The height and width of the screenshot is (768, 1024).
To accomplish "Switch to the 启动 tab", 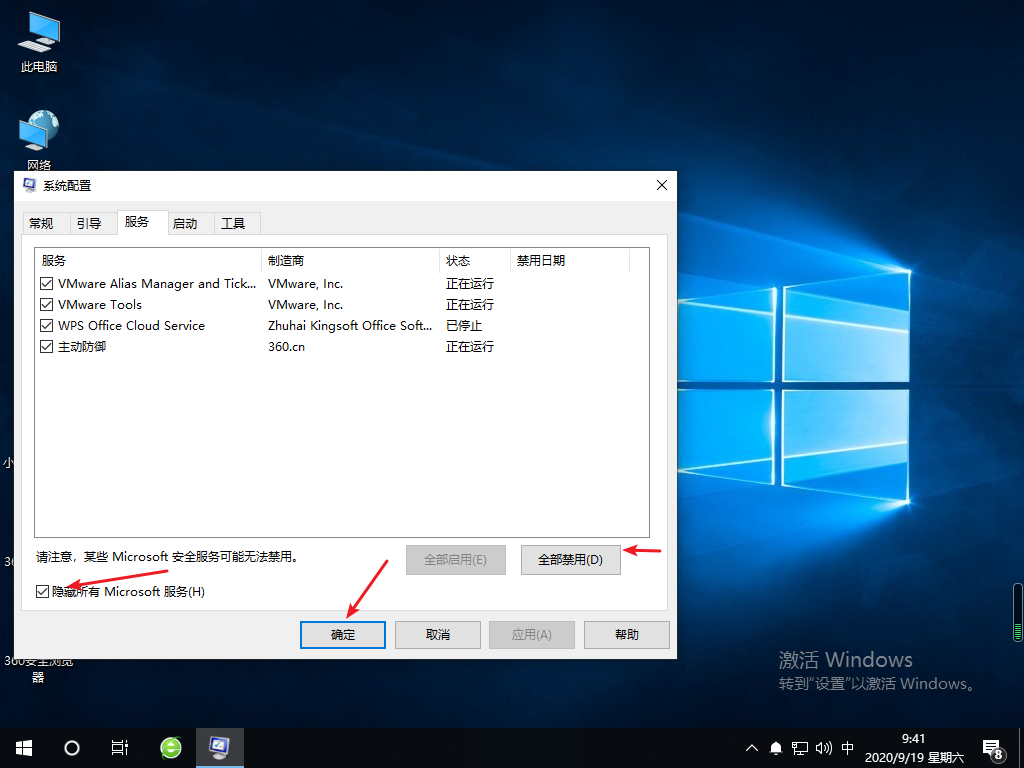I will (188, 222).
